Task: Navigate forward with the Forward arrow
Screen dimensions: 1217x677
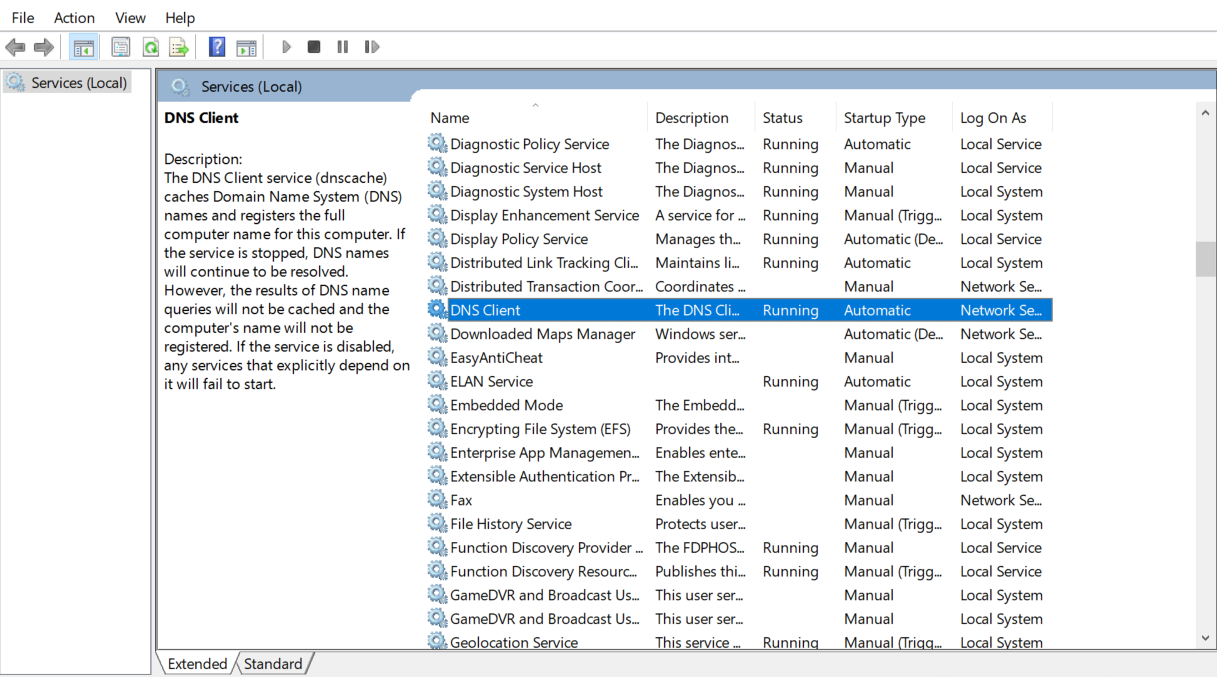Action: point(43,46)
